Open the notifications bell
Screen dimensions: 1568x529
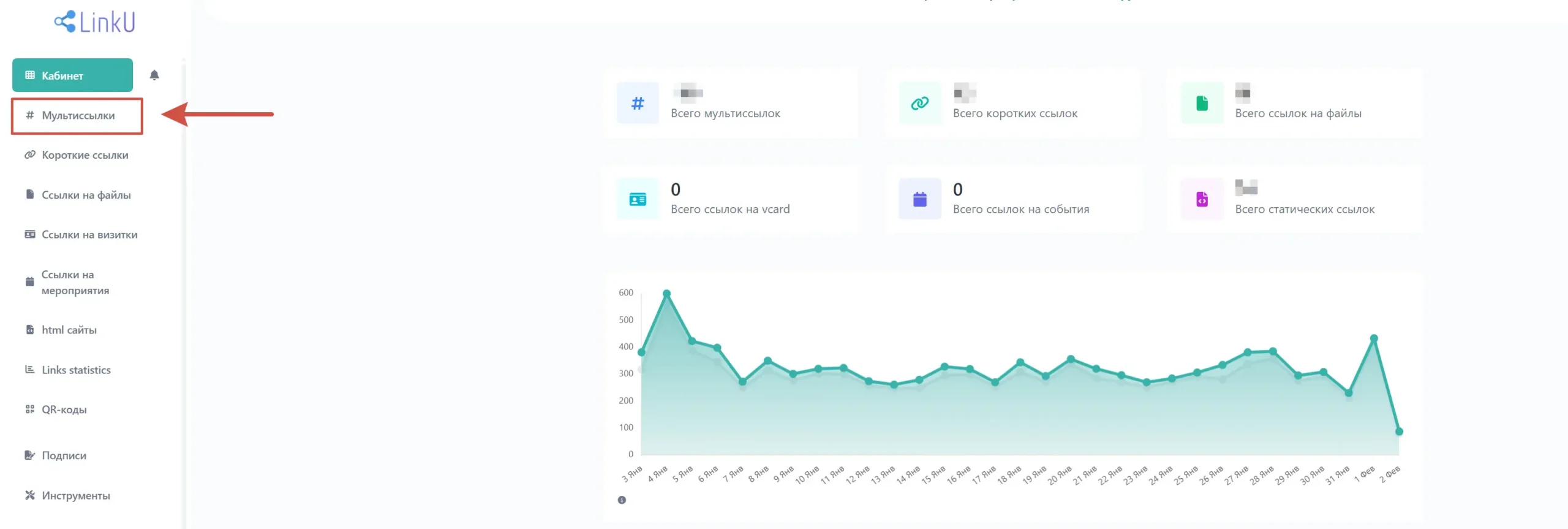pos(154,75)
